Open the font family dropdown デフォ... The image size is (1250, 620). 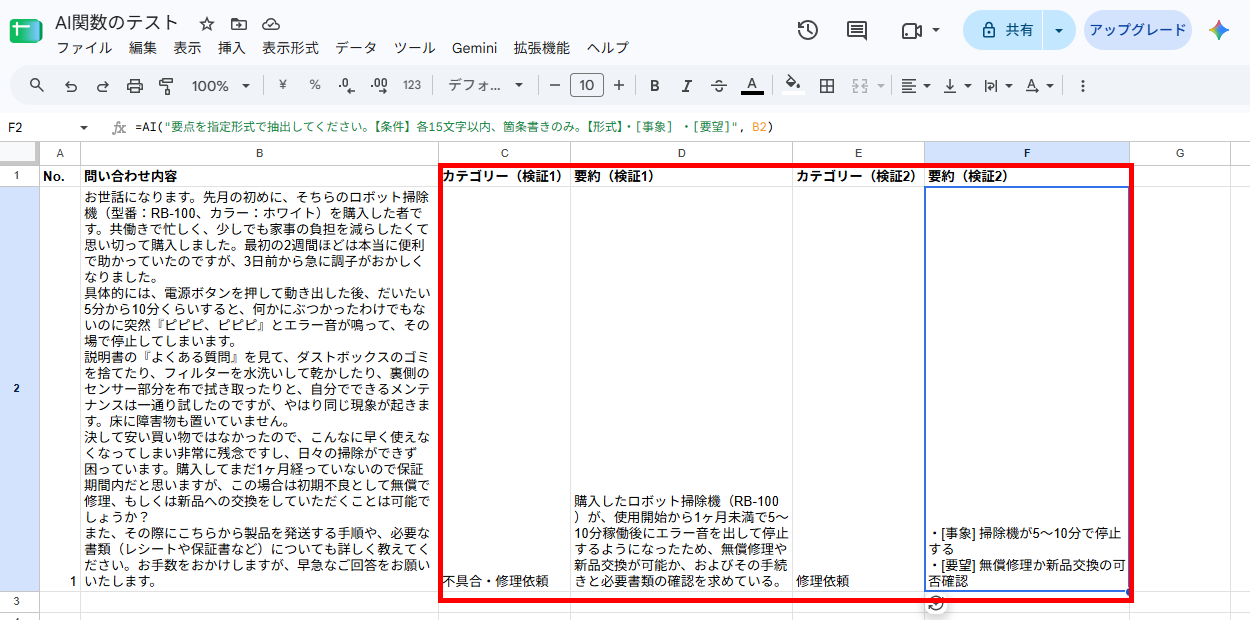(x=485, y=86)
